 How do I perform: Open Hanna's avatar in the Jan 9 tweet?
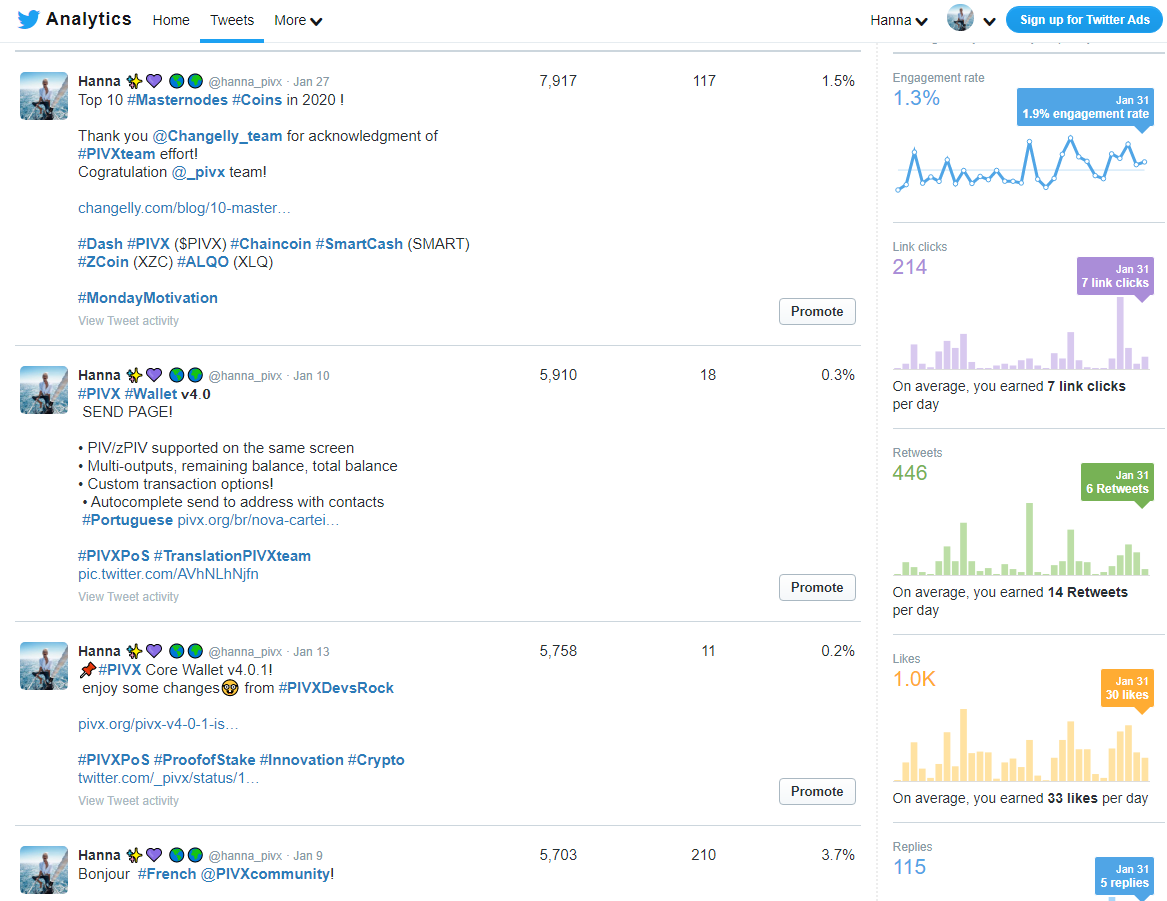tap(44, 870)
